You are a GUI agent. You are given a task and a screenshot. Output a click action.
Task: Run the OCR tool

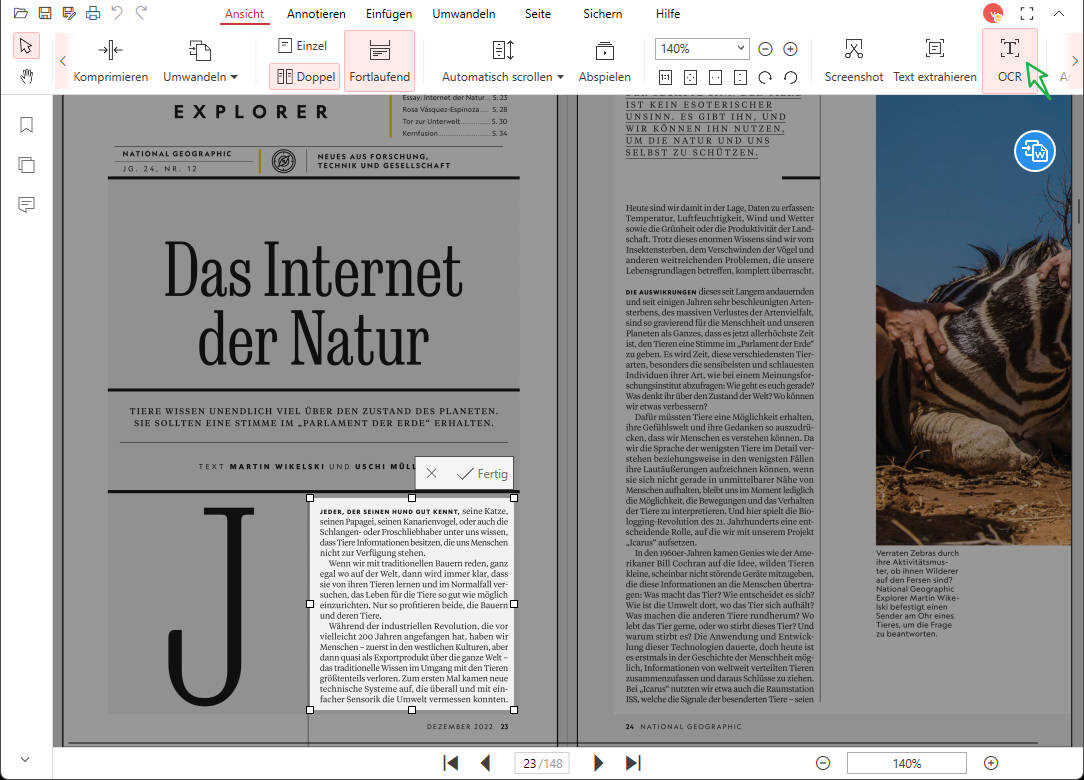1008,58
